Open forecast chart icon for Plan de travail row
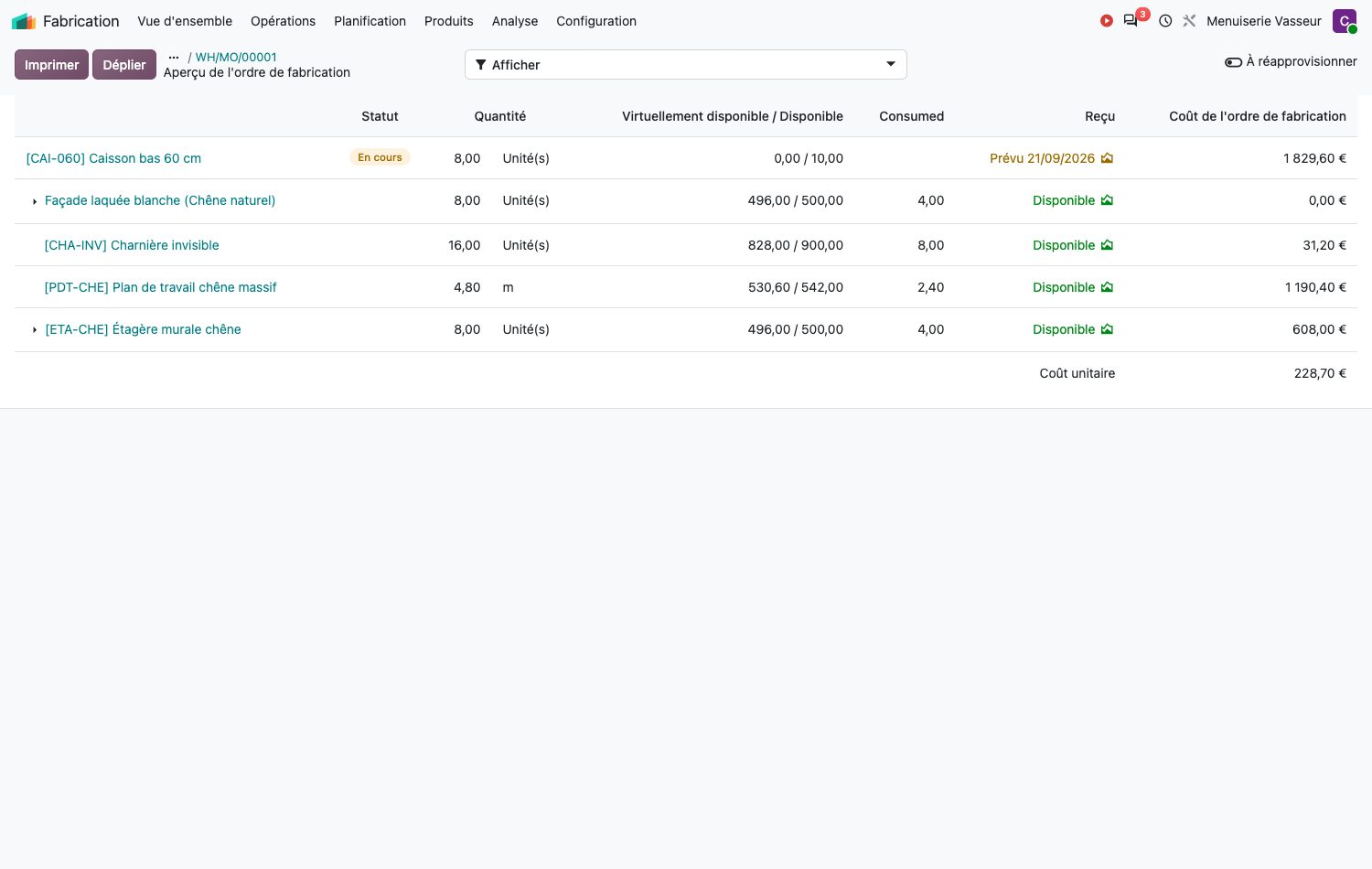The height and width of the screenshot is (869, 1372). pos(1107,287)
